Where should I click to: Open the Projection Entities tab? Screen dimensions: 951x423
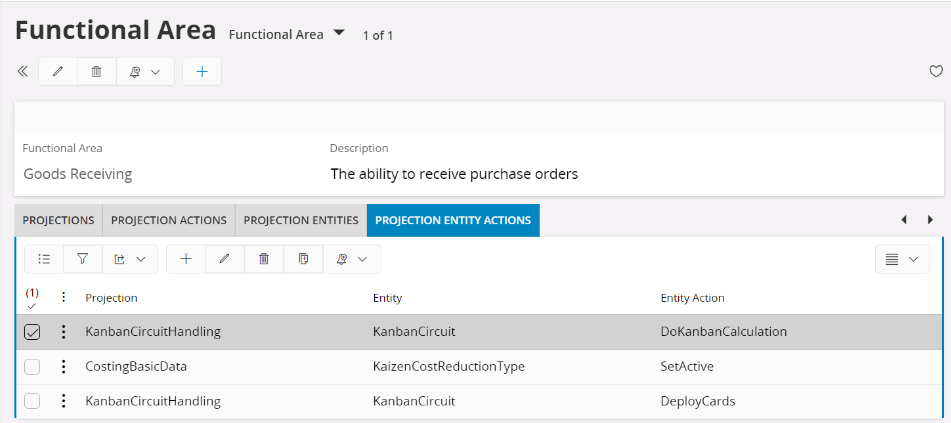point(301,220)
